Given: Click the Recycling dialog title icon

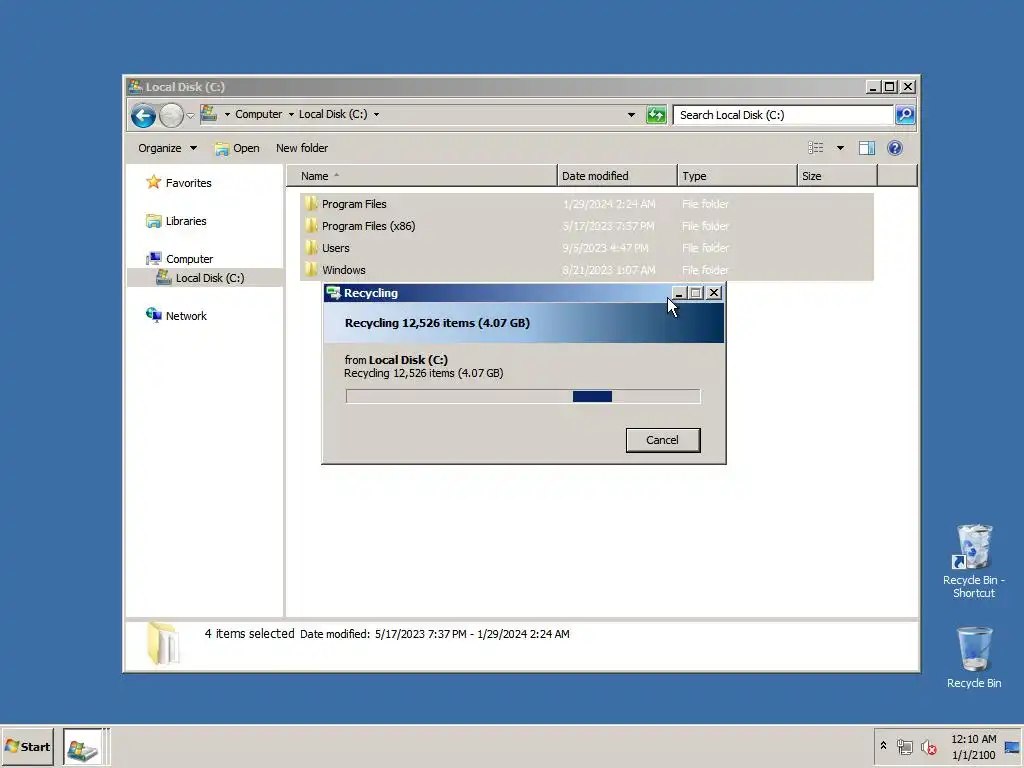Looking at the screenshot, I should click(x=333, y=293).
